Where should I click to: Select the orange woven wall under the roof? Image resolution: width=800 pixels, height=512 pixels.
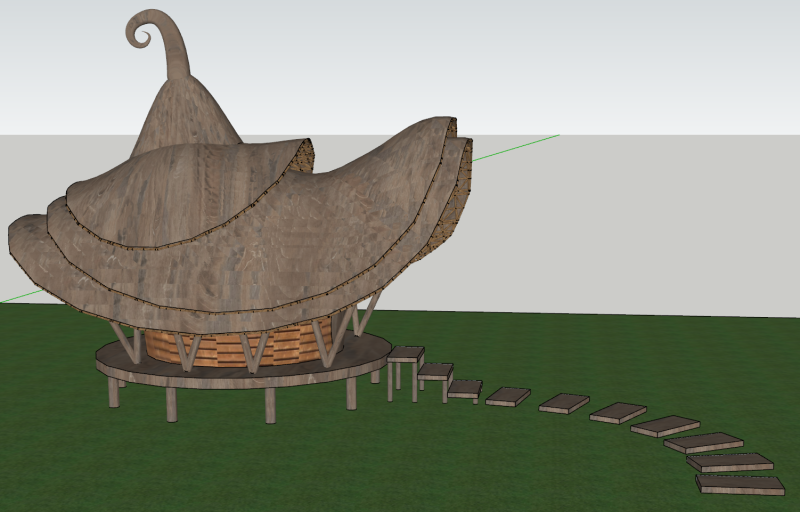tap(285, 347)
